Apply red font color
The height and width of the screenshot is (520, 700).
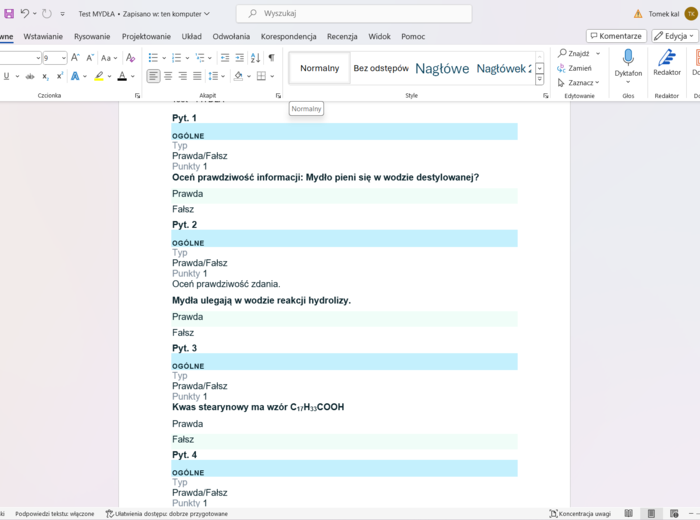122,76
